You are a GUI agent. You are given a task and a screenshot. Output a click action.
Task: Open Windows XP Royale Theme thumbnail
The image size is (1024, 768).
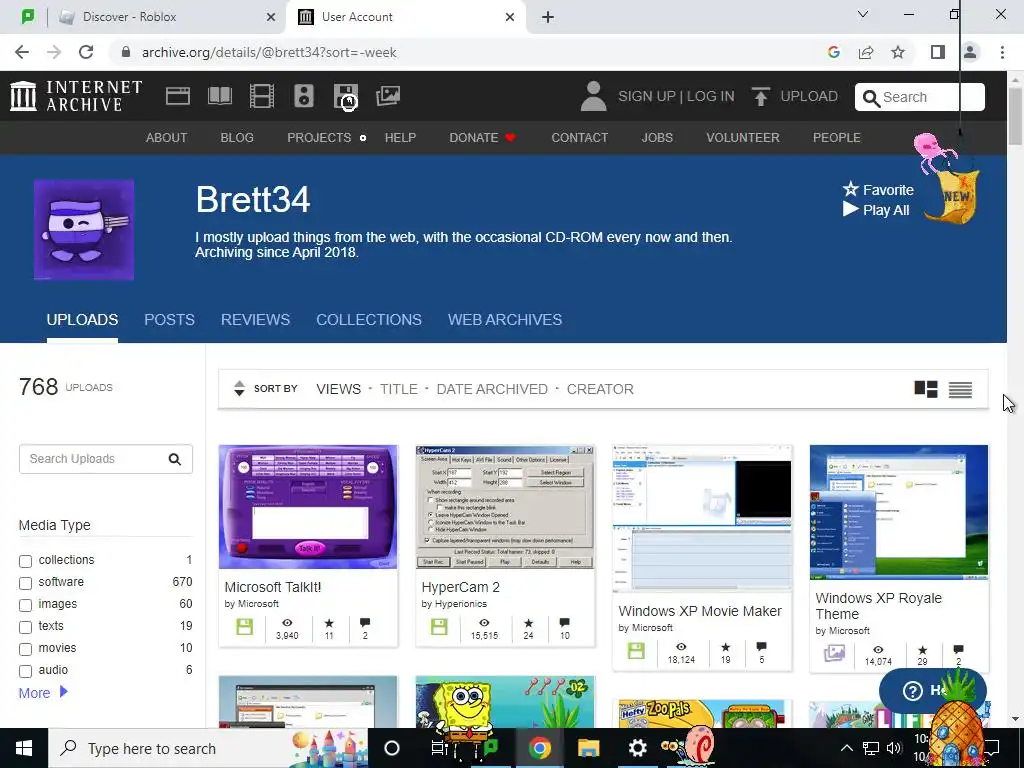click(899, 513)
